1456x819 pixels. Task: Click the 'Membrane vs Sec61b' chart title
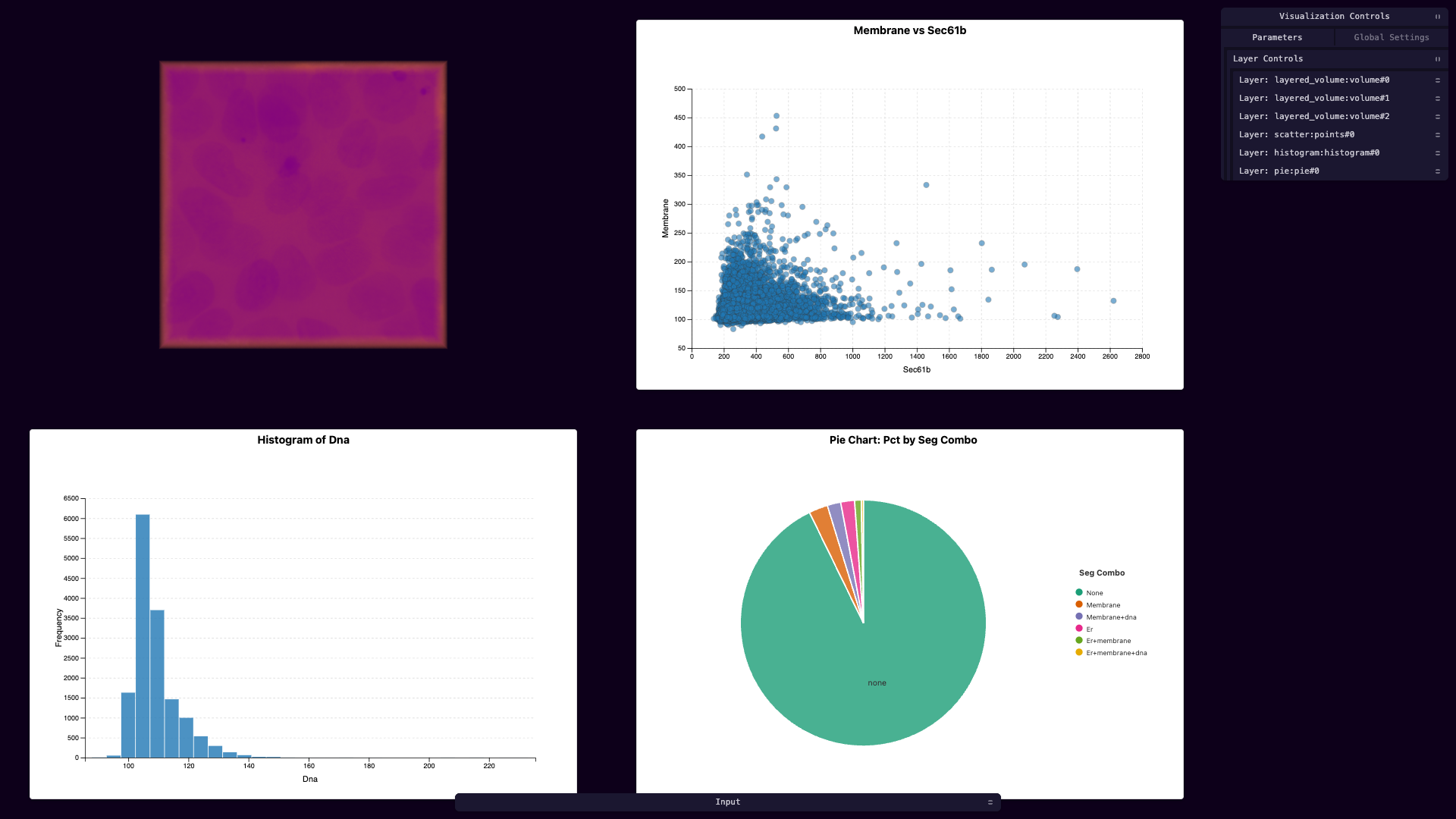coord(909,30)
